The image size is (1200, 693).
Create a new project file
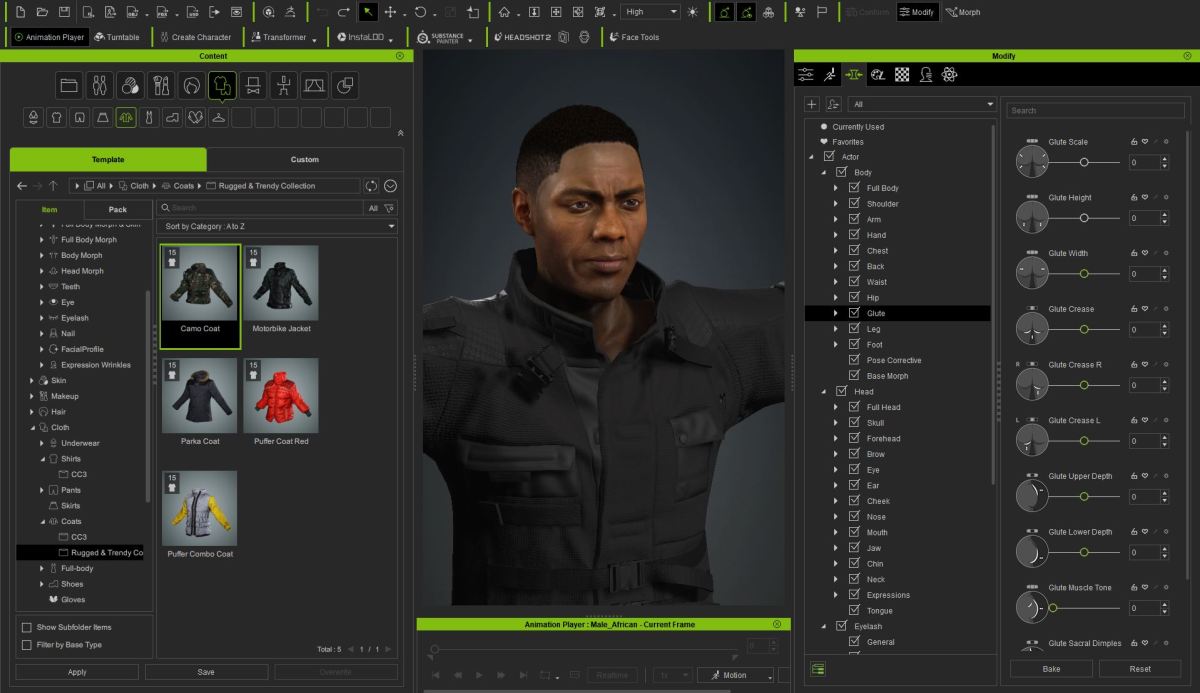[x=18, y=12]
